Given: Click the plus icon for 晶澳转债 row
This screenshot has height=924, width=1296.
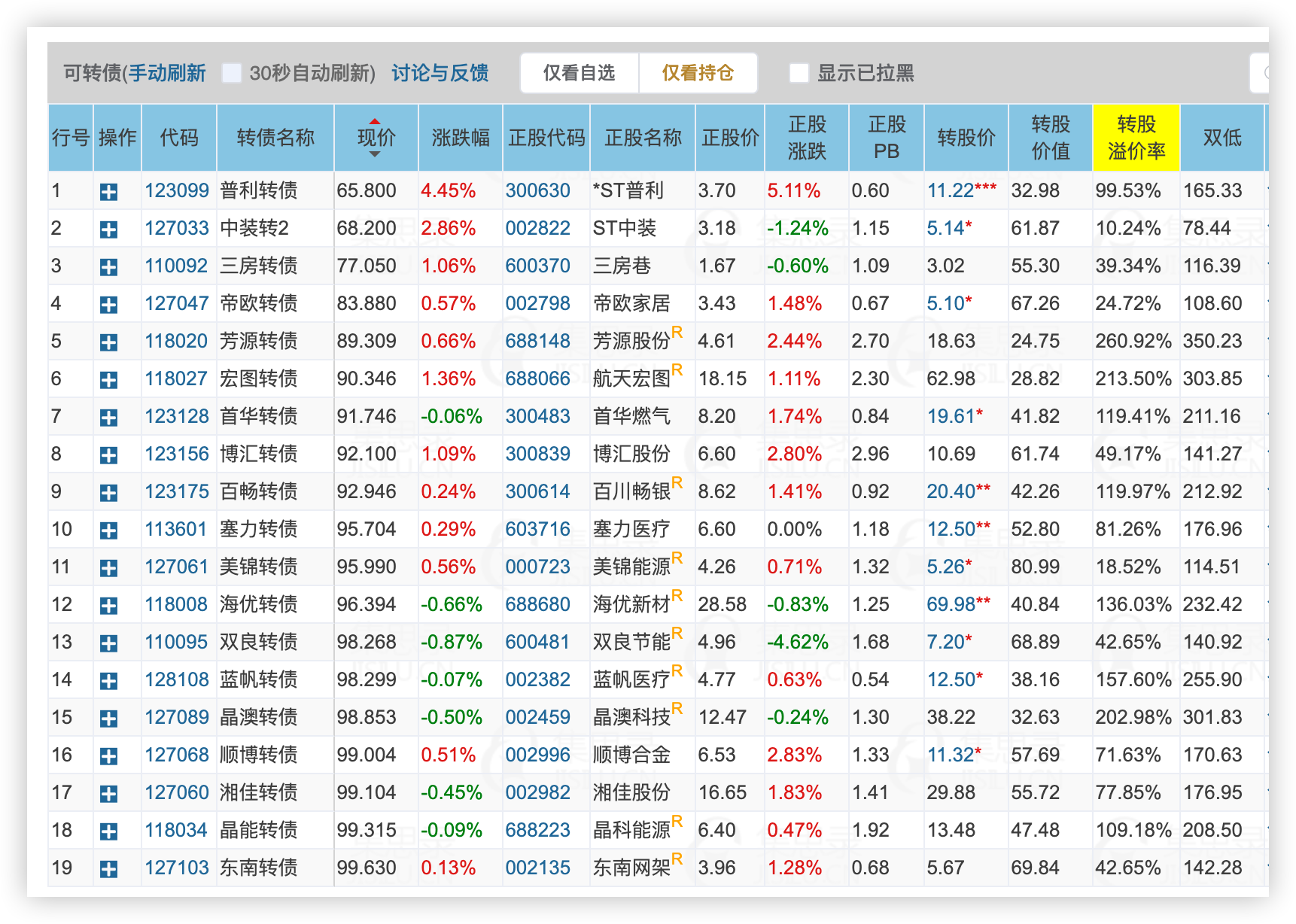Looking at the screenshot, I should tap(108, 719).
